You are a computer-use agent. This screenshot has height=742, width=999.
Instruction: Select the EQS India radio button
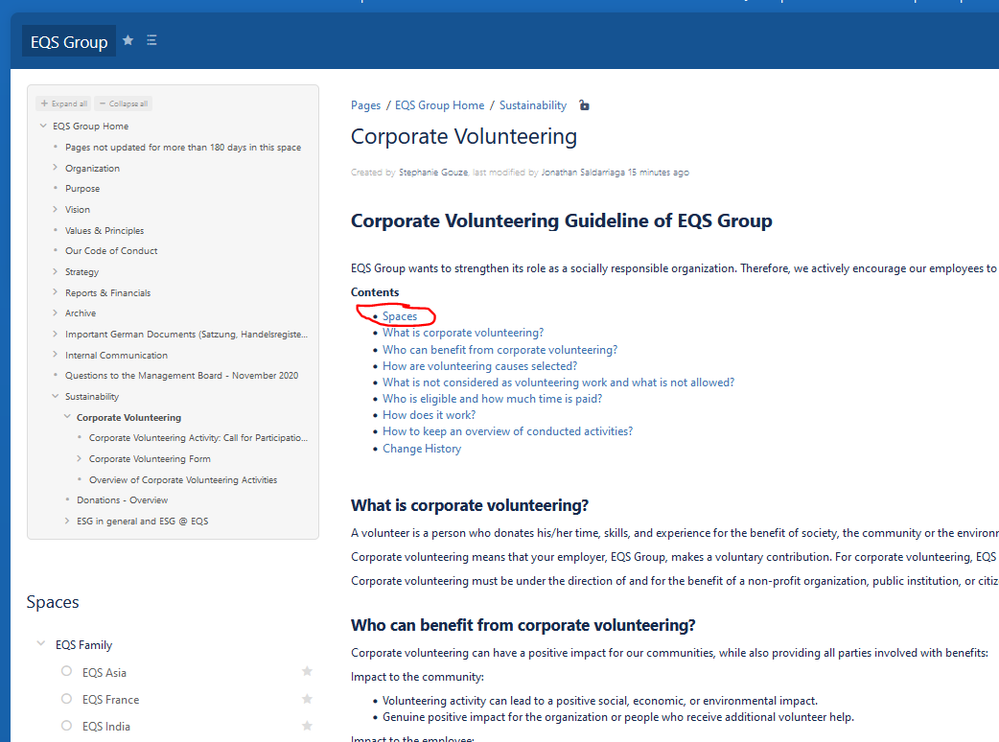[66, 725]
